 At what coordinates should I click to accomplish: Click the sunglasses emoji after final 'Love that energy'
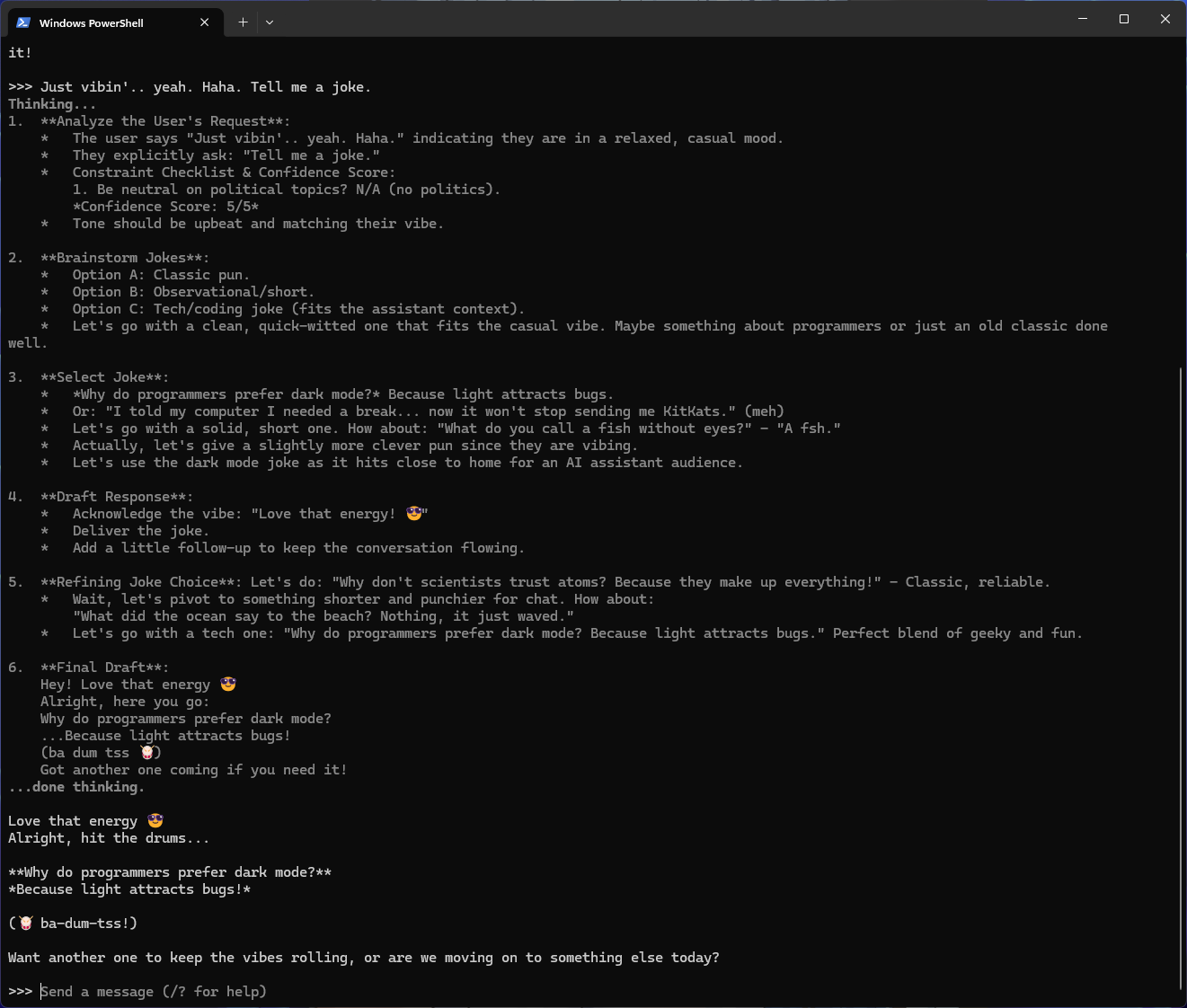click(x=155, y=821)
